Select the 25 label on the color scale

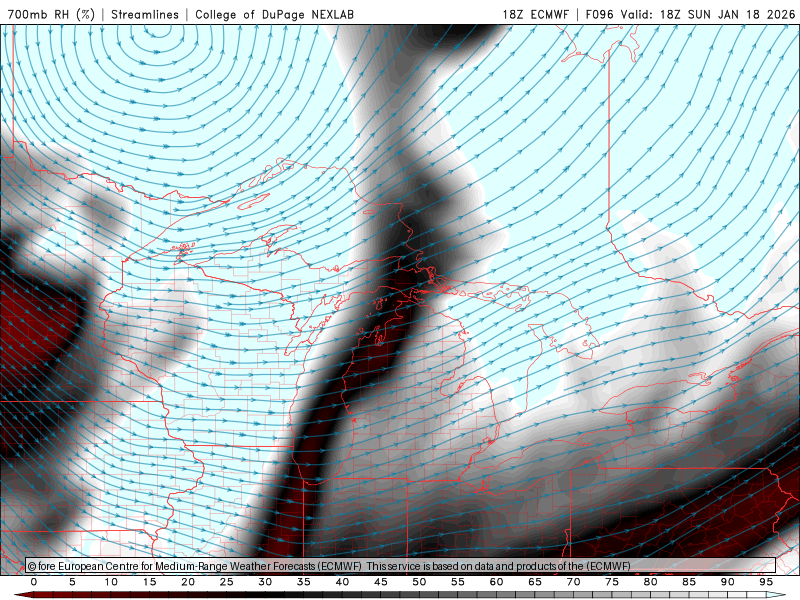tap(227, 582)
